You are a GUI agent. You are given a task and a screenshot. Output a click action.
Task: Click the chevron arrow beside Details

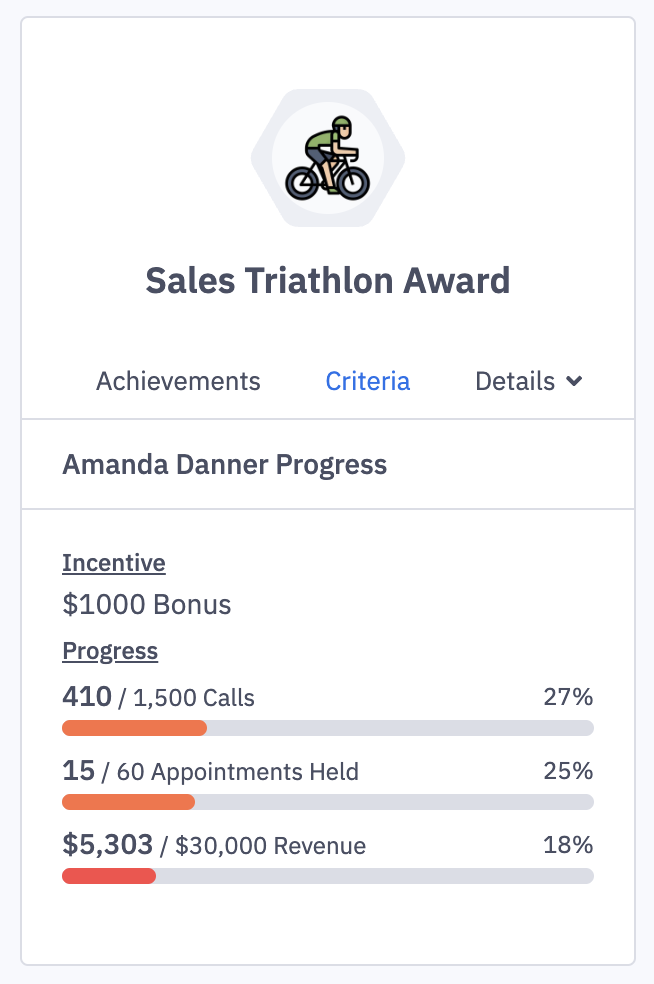pyautogui.click(x=574, y=381)
